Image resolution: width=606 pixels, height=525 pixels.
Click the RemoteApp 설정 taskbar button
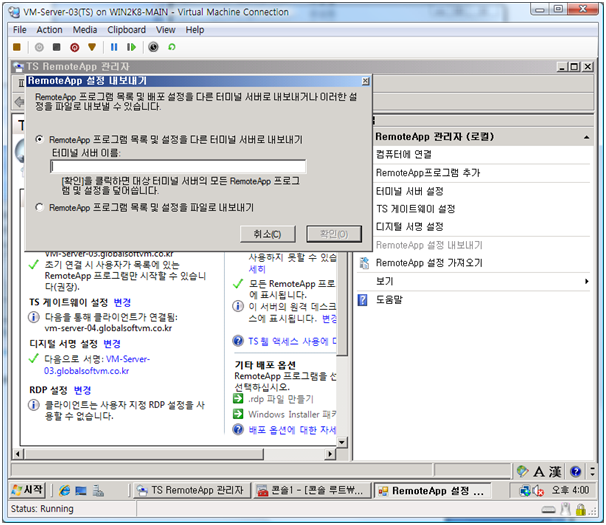432,490
